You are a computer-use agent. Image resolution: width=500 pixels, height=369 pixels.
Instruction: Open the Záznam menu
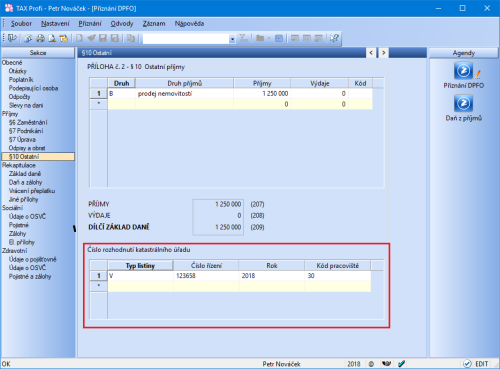154,24
